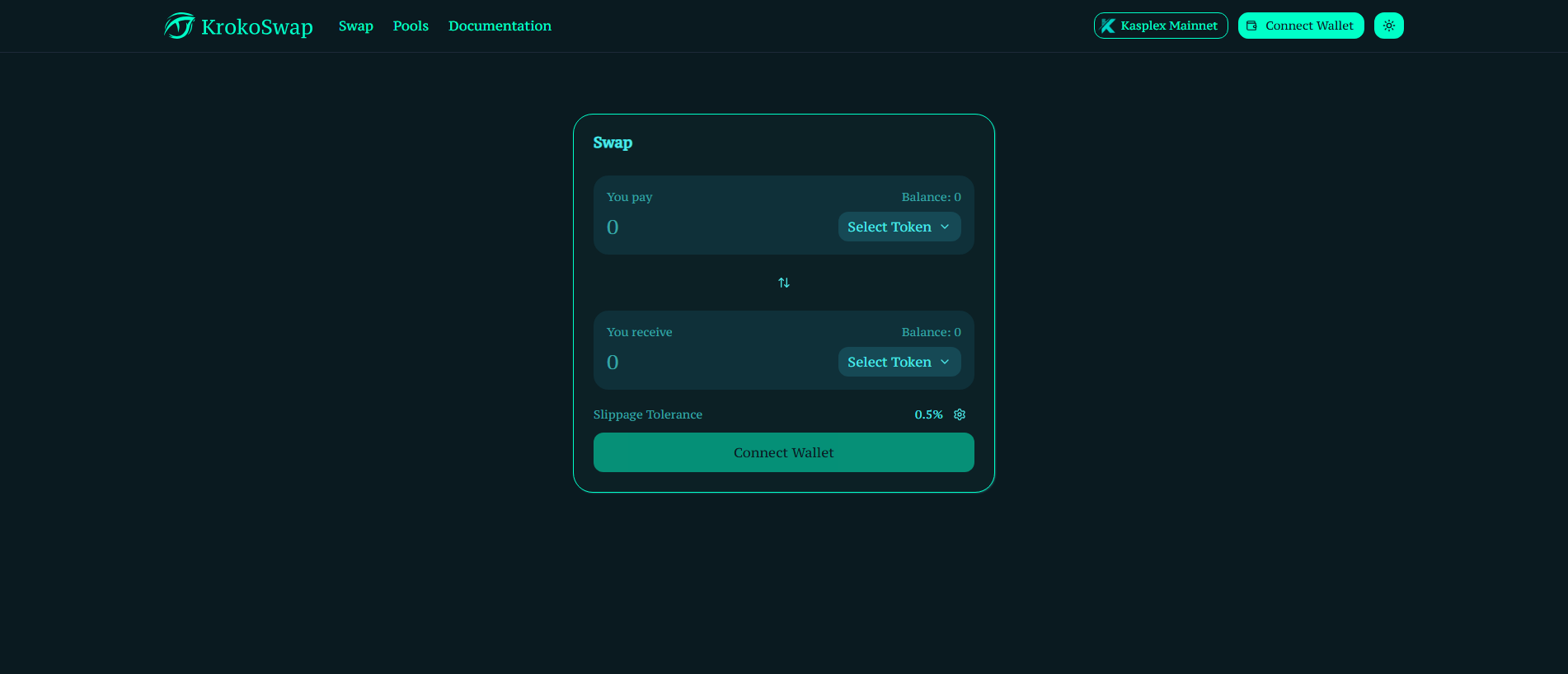
Task: Click the wide Connect Wallet button in swap card
Action: pyautogui.click(x=784, y=452)
